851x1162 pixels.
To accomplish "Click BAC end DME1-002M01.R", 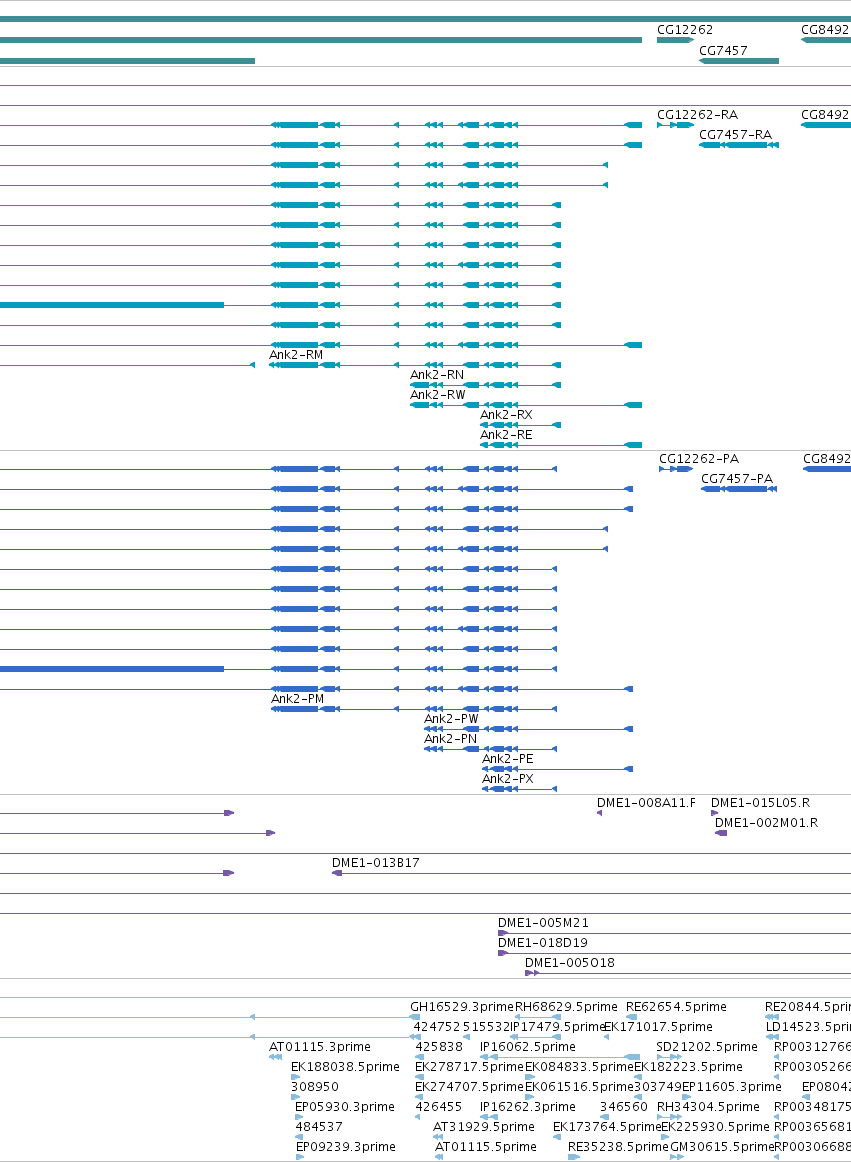I will coord(766,823).
